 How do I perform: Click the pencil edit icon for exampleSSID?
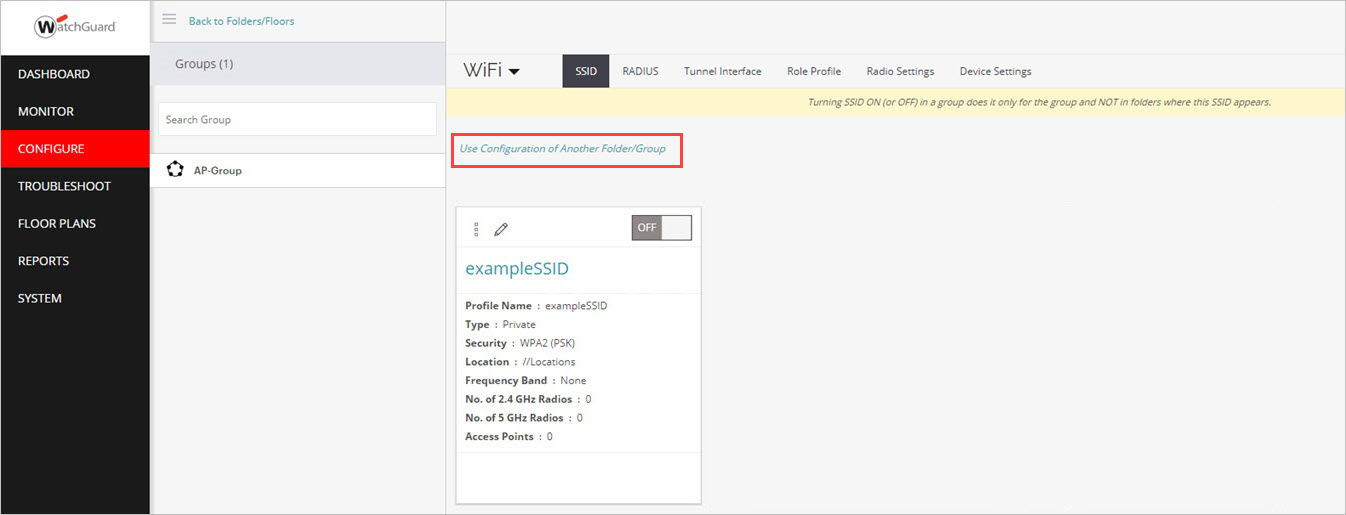tap(501, 229)
